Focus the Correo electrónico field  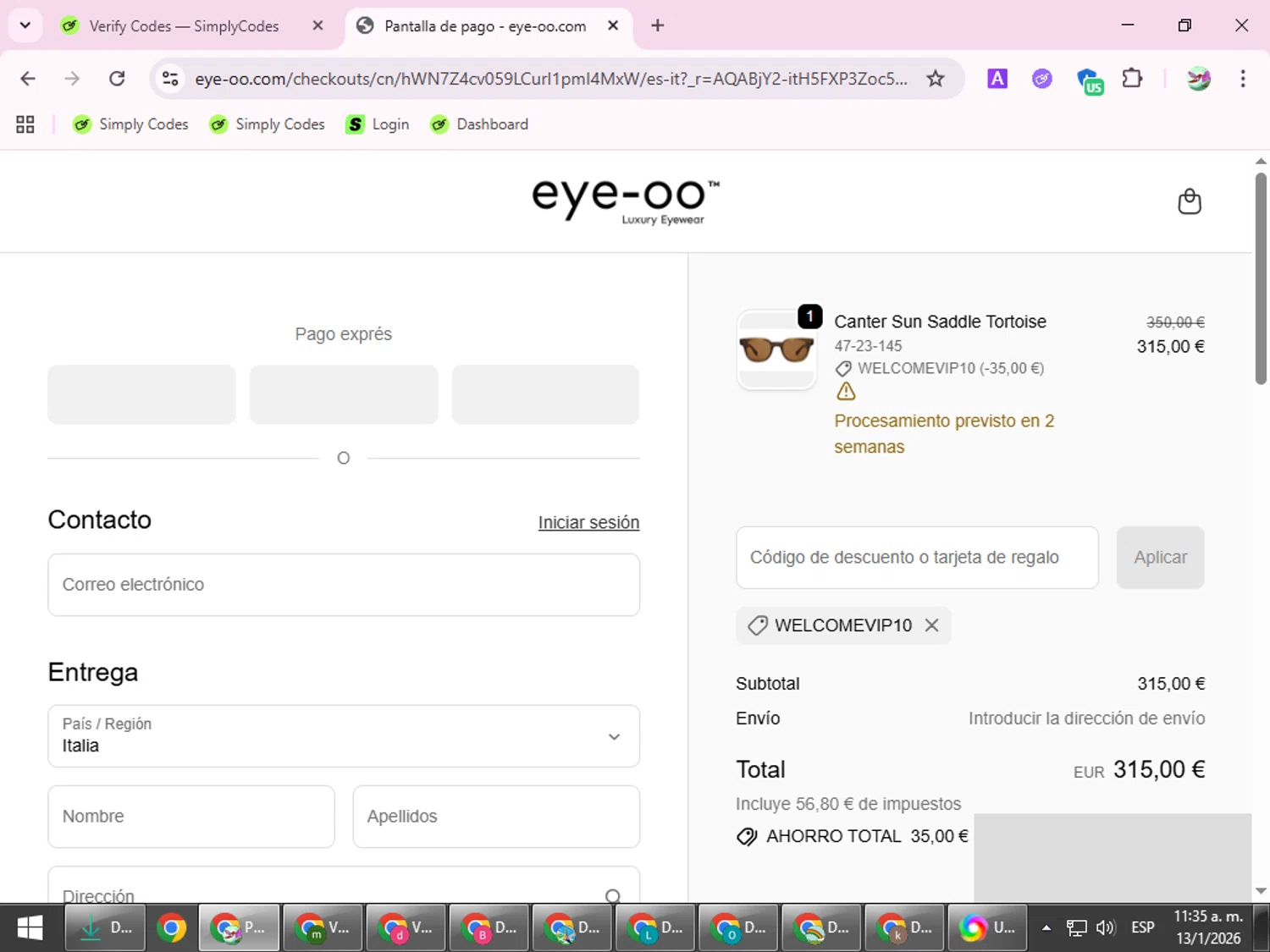coord(344,585)
